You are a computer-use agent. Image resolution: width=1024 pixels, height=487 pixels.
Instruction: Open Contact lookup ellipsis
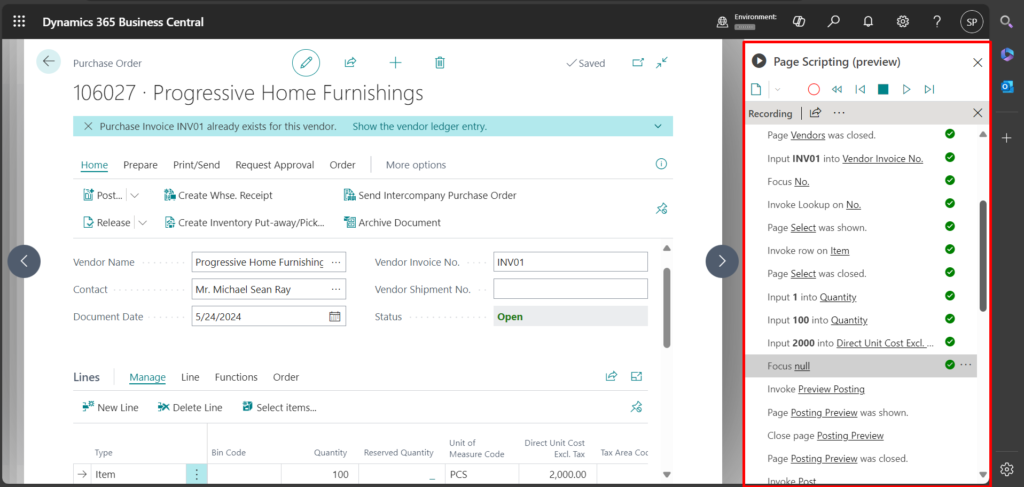click(x=336, y=289)
